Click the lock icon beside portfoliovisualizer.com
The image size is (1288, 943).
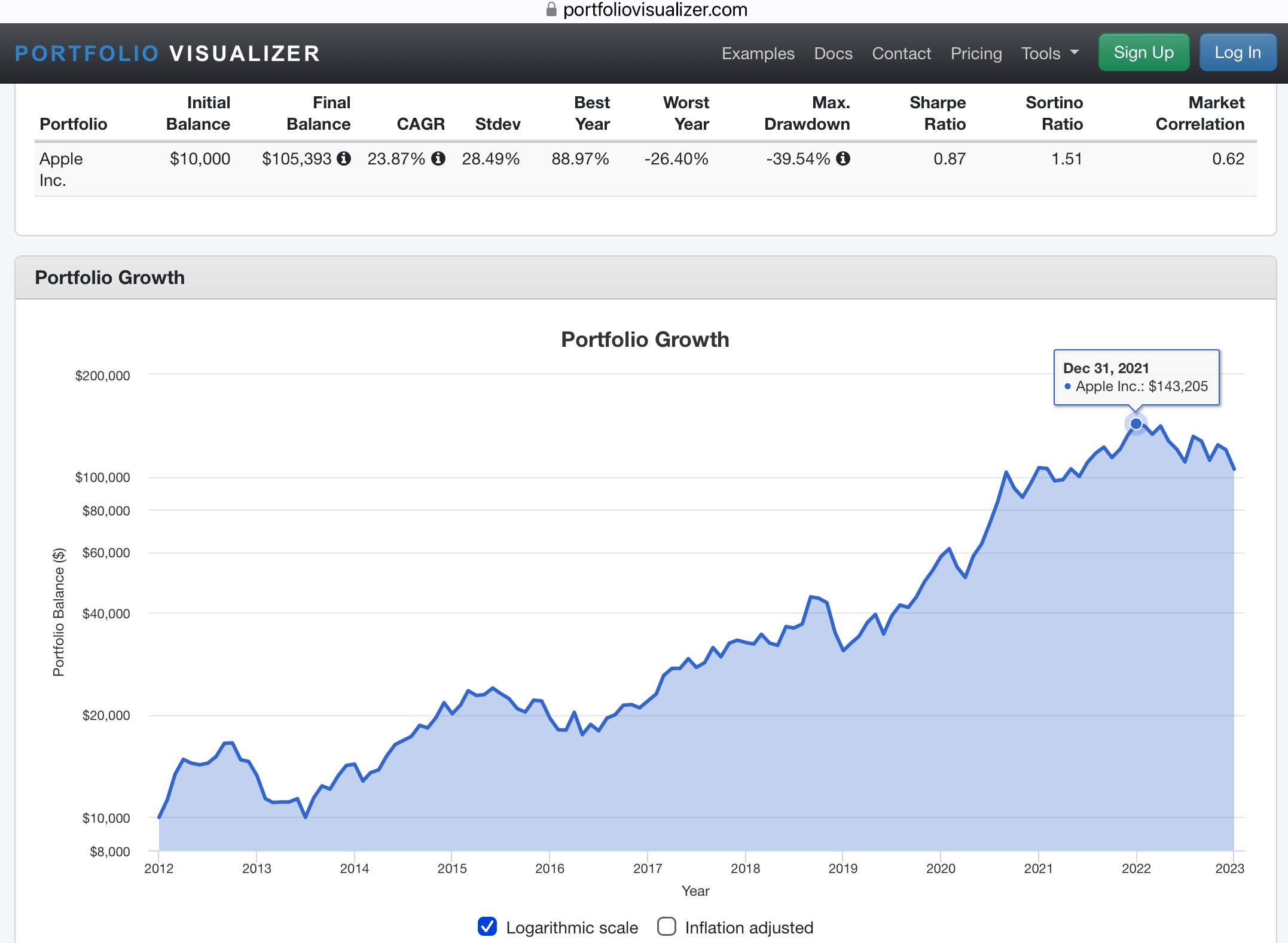551,9
